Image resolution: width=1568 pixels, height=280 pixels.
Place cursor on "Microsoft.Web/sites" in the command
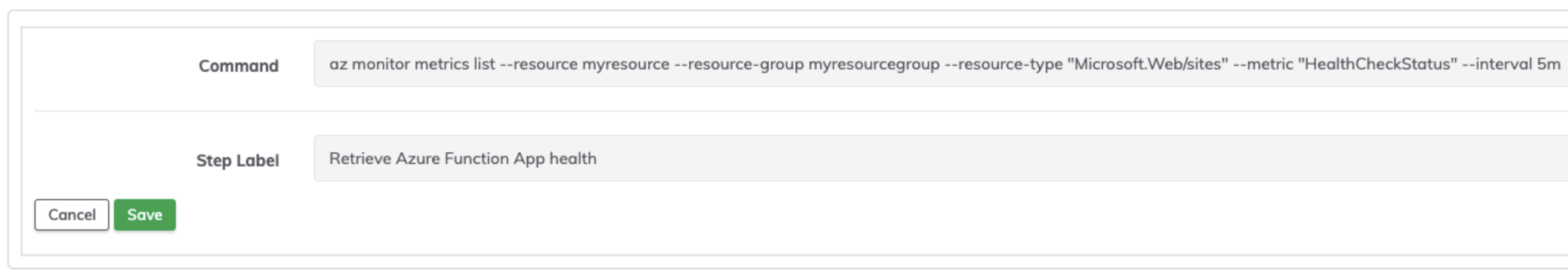1148,64
